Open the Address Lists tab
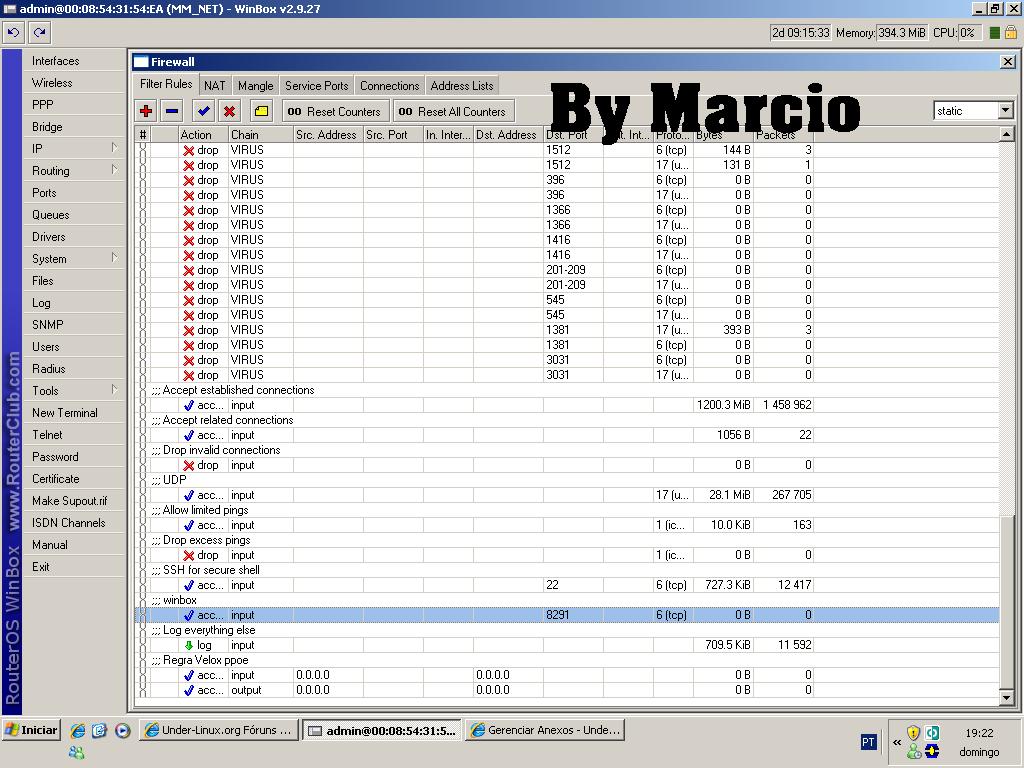The image size is (1024, 768). point(462,86)
